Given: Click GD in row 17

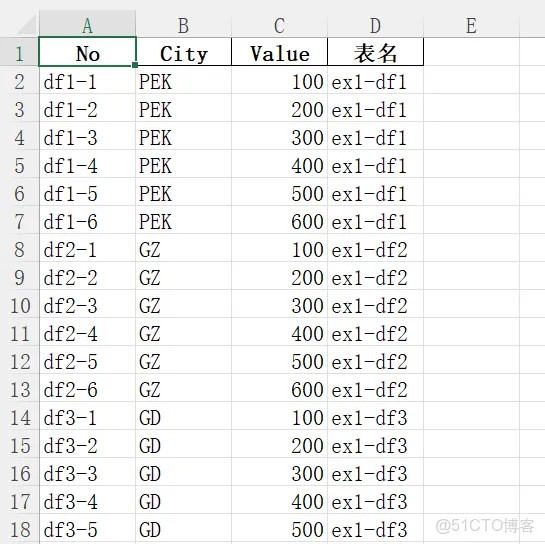Looking at the screenshot, I should pos(184,500).
